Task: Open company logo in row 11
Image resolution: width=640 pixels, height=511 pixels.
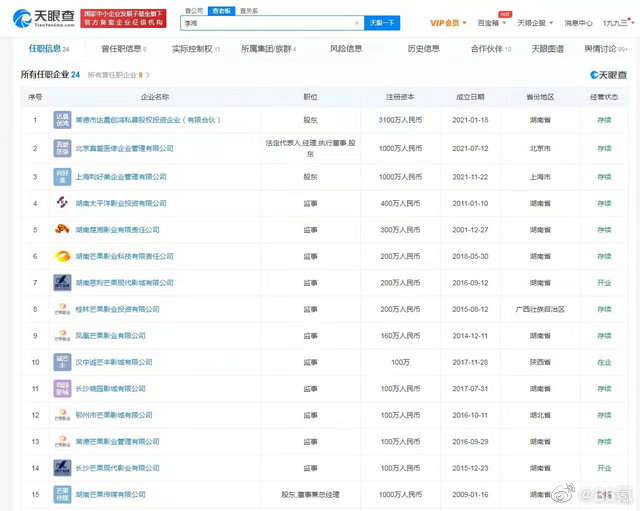Action: [x=62, y=389]
